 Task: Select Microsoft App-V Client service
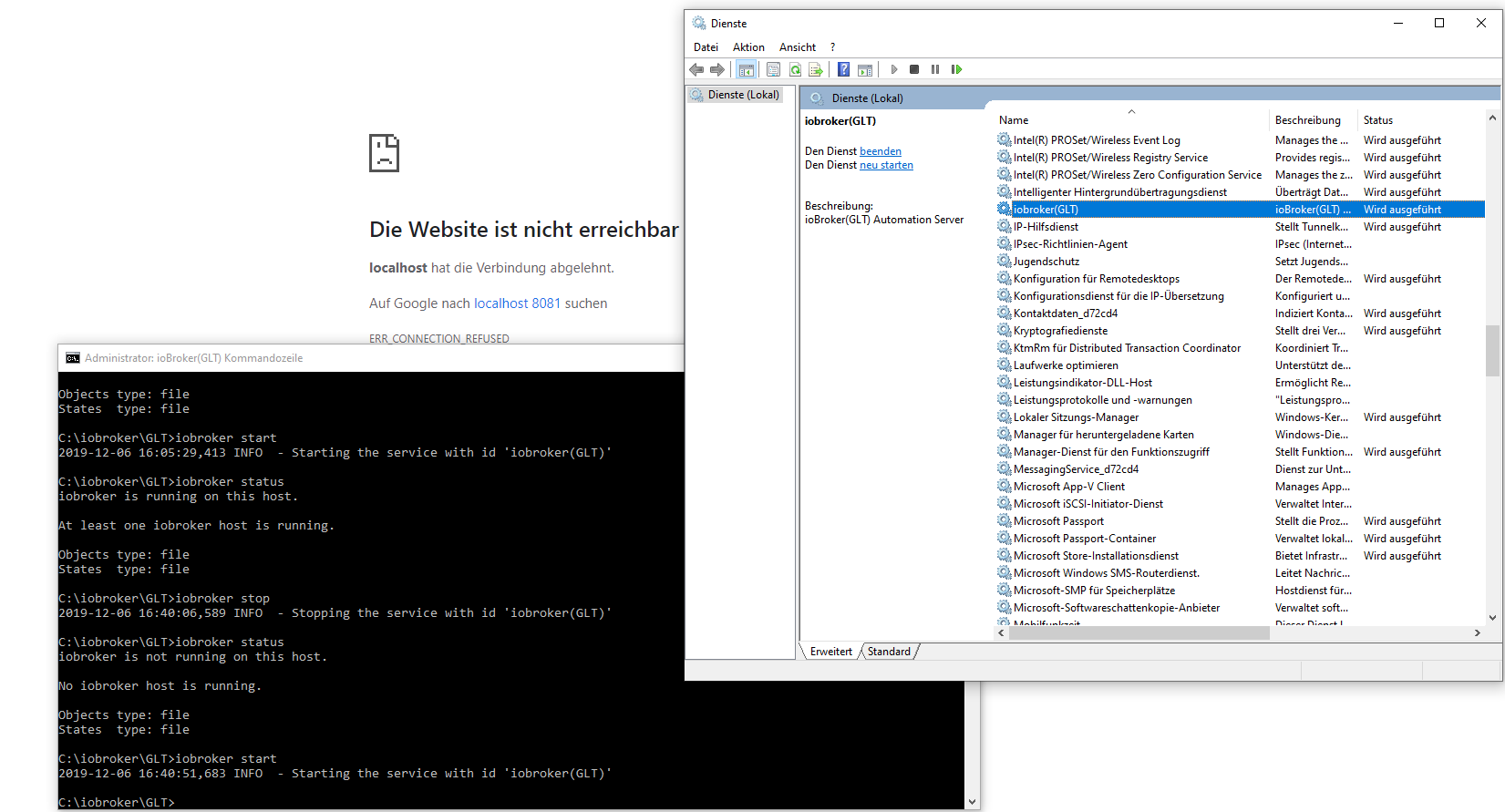coord(1068,487)
